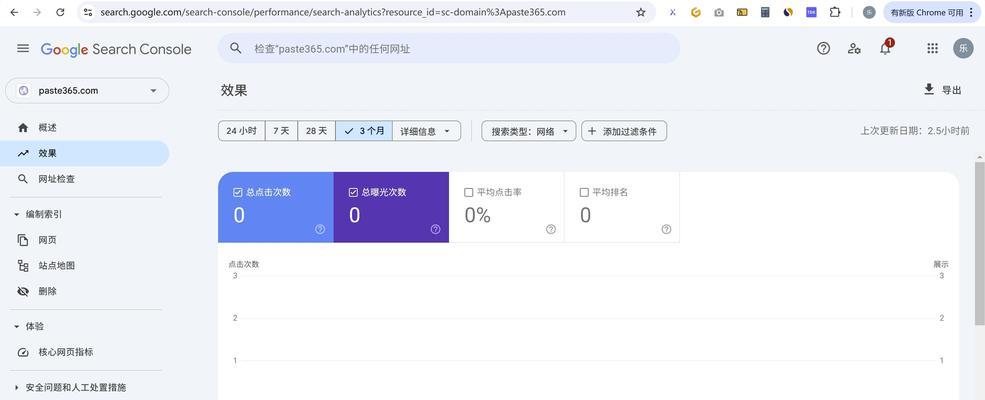The image size is (985, 400).
Task: Uncheck the 总曝光次数 metric
Action: 353,192
